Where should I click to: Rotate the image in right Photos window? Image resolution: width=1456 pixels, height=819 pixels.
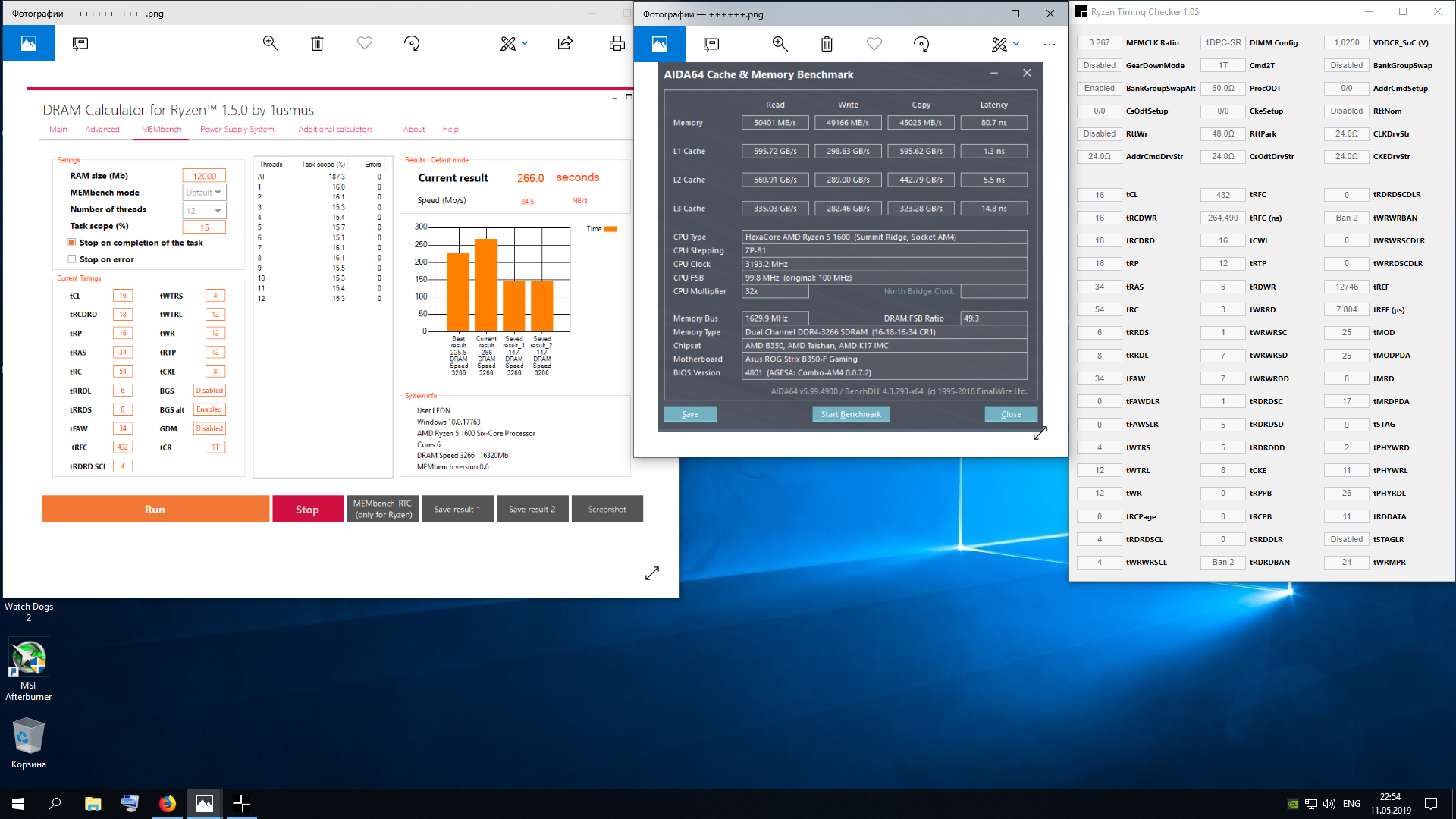click(x=921, y=44)
